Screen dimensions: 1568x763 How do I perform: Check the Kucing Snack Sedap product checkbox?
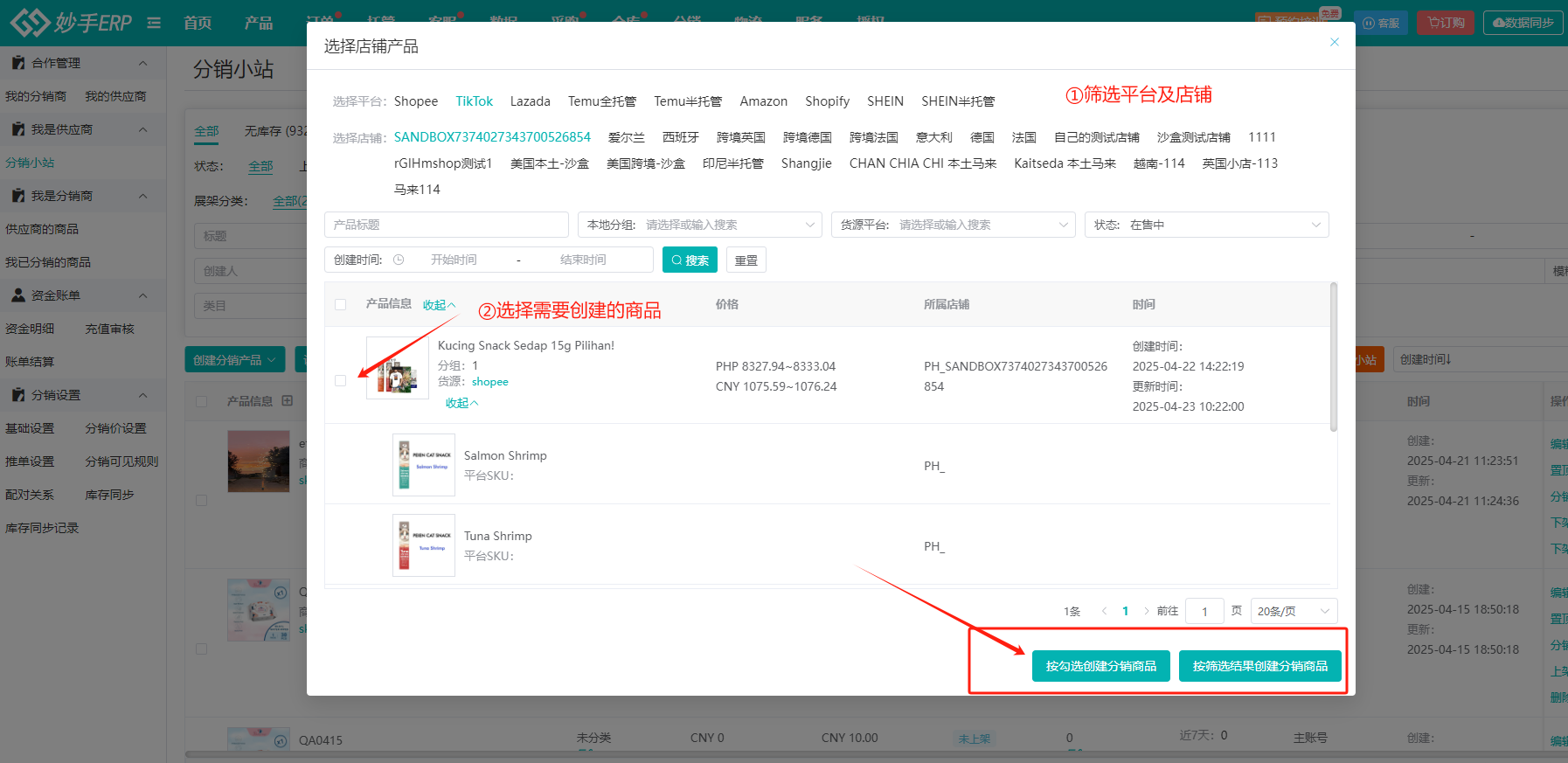[x=340, y=380]
